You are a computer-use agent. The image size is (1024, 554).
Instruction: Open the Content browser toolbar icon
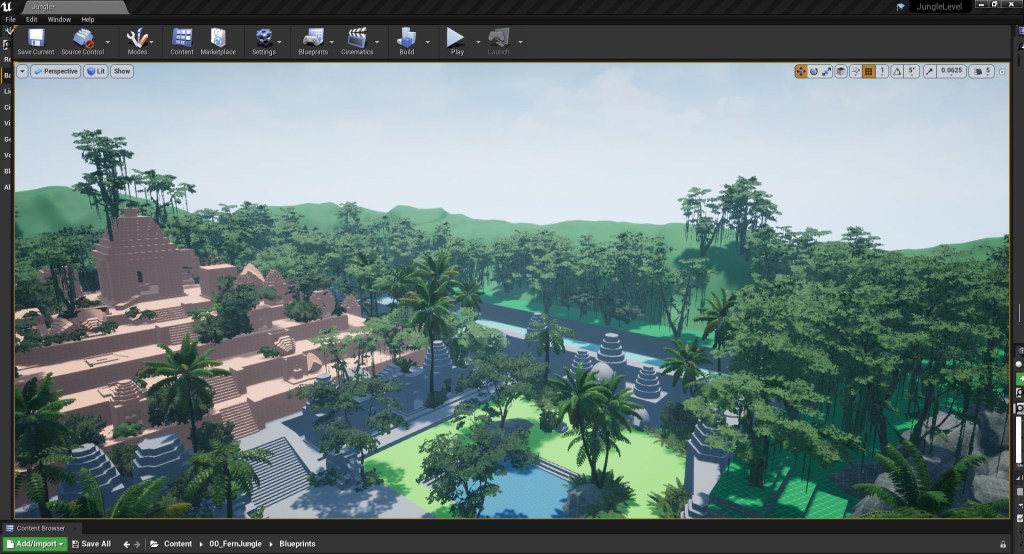tap(182, 40)
